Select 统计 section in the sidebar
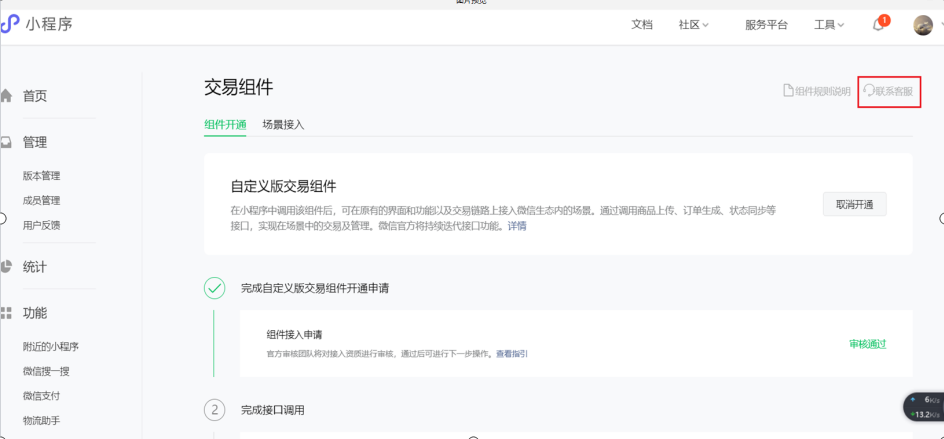 point(35,267)
